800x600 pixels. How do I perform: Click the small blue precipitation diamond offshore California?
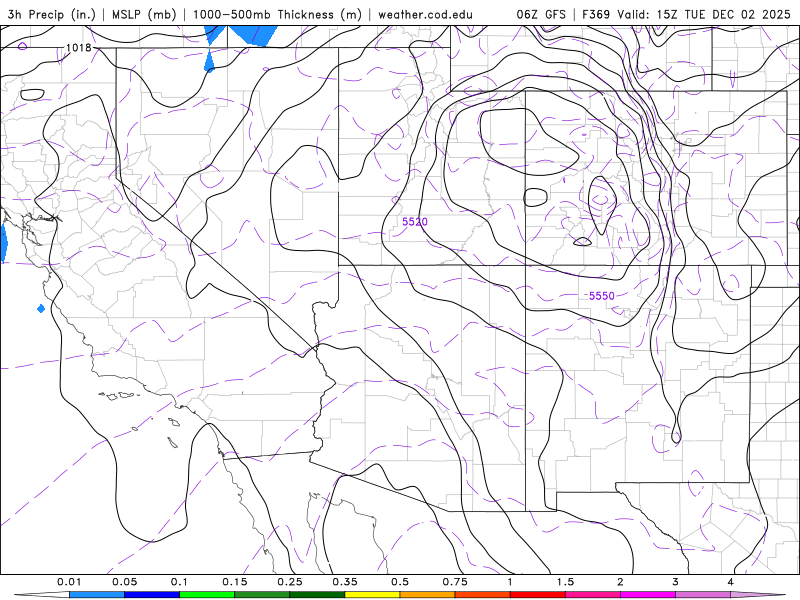tap(41, 308)
